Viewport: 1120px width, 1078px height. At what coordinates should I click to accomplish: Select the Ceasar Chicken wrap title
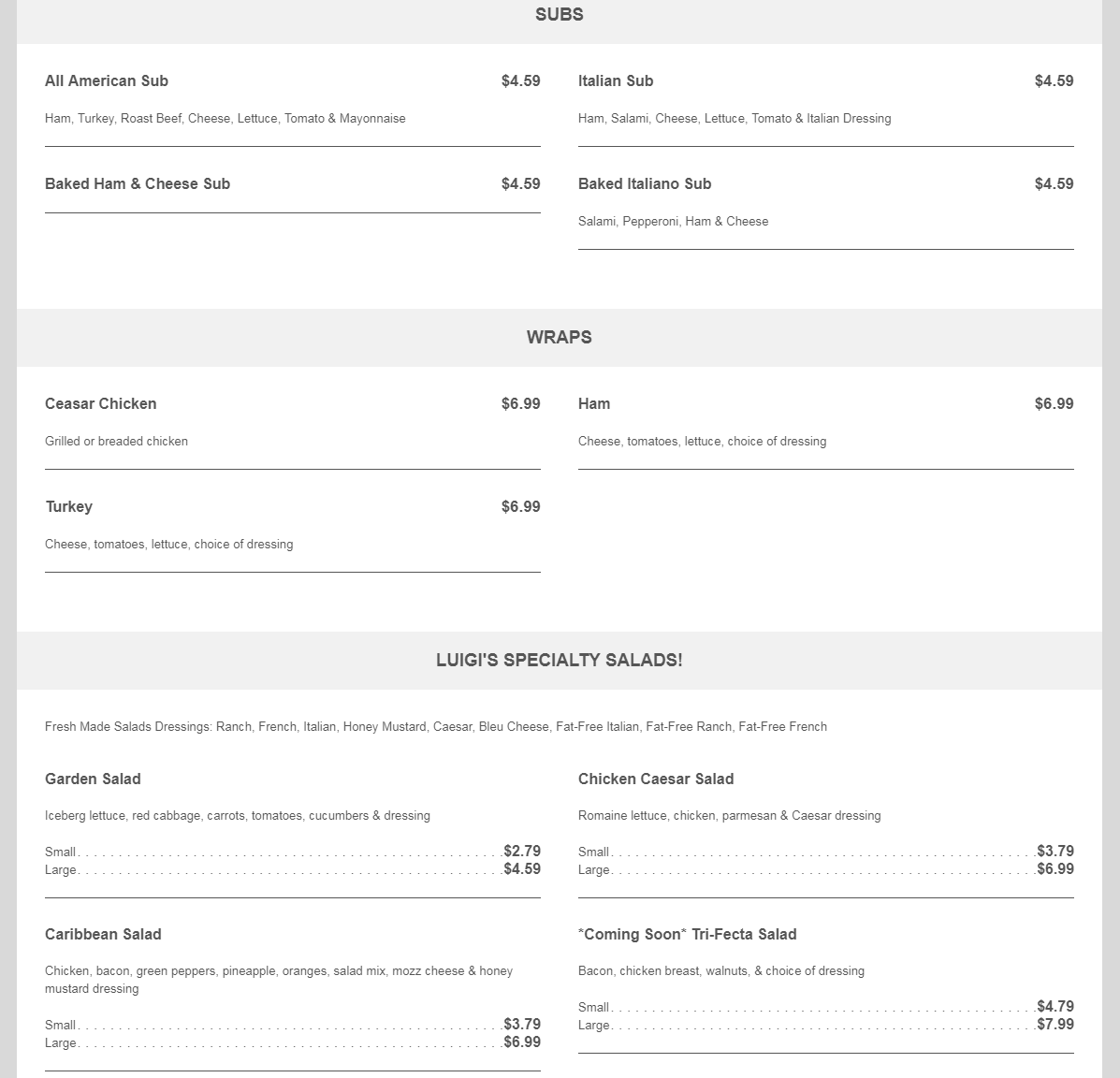[101, 403]
